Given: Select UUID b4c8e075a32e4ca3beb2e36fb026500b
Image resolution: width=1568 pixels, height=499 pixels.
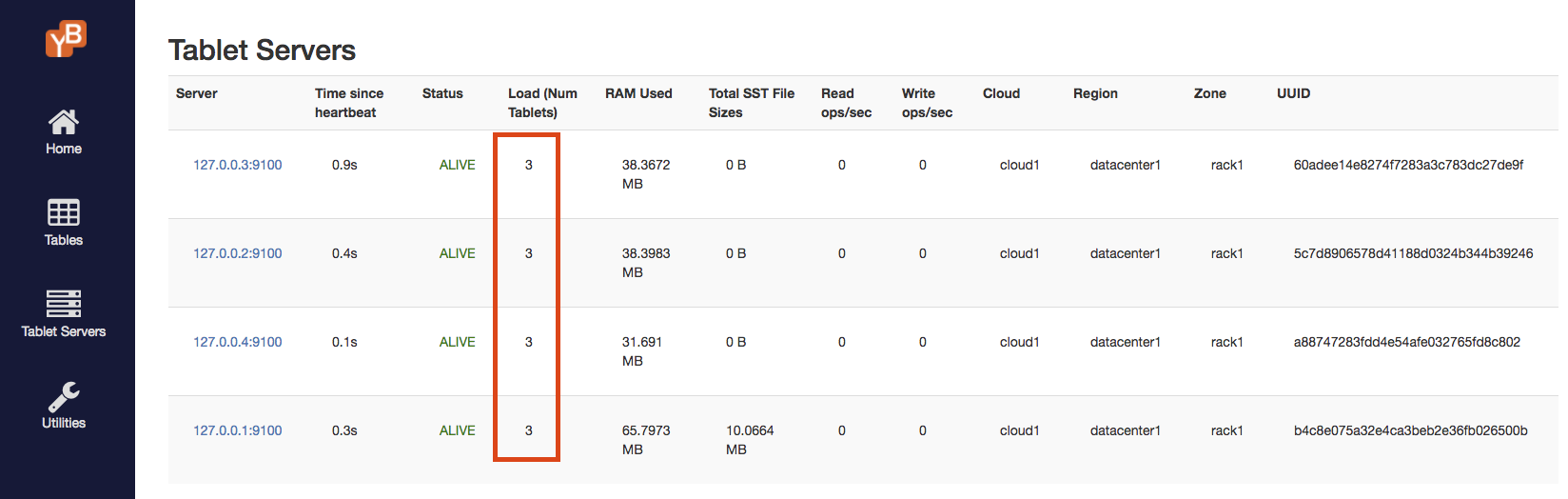Looking at the screenshot, I should (x=1411, y=430).
